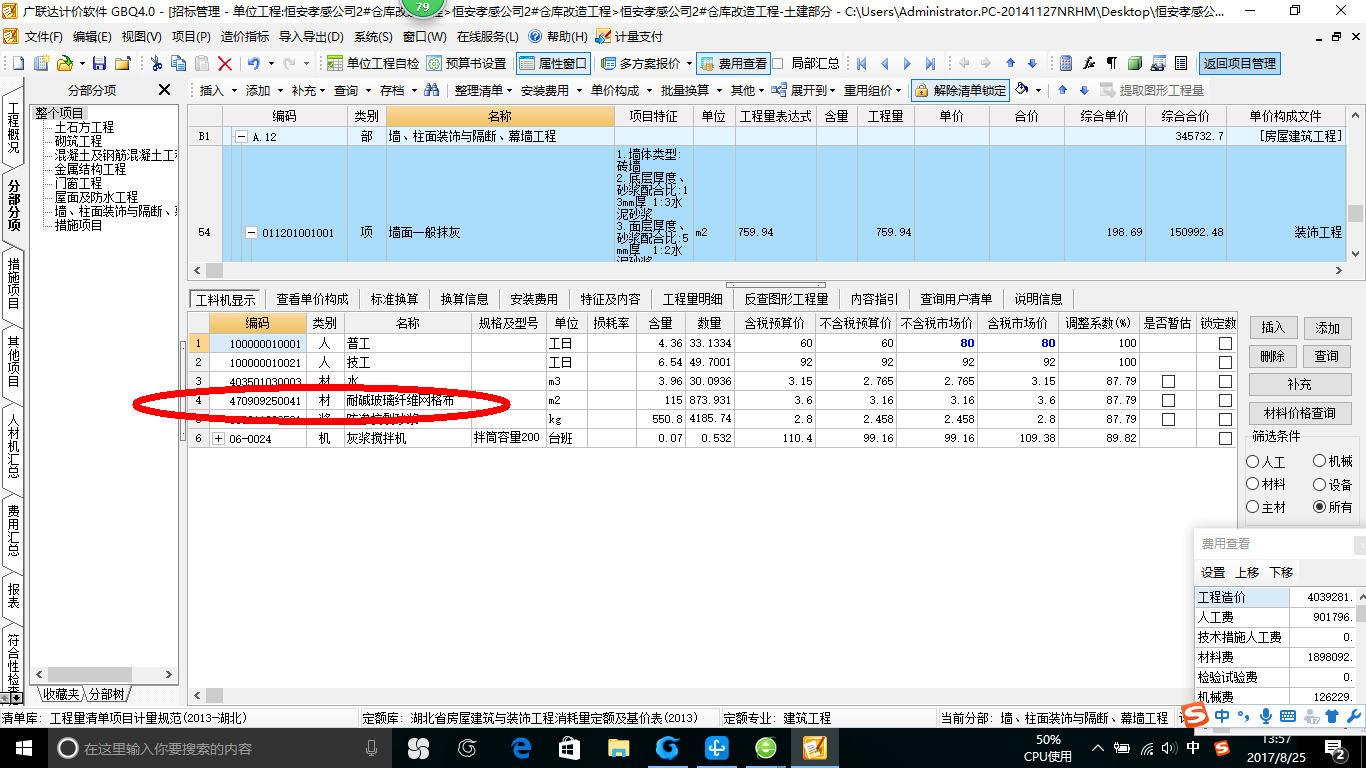
Task: Click the 材料价格查询 button
Action: [x=1299, y=413]
